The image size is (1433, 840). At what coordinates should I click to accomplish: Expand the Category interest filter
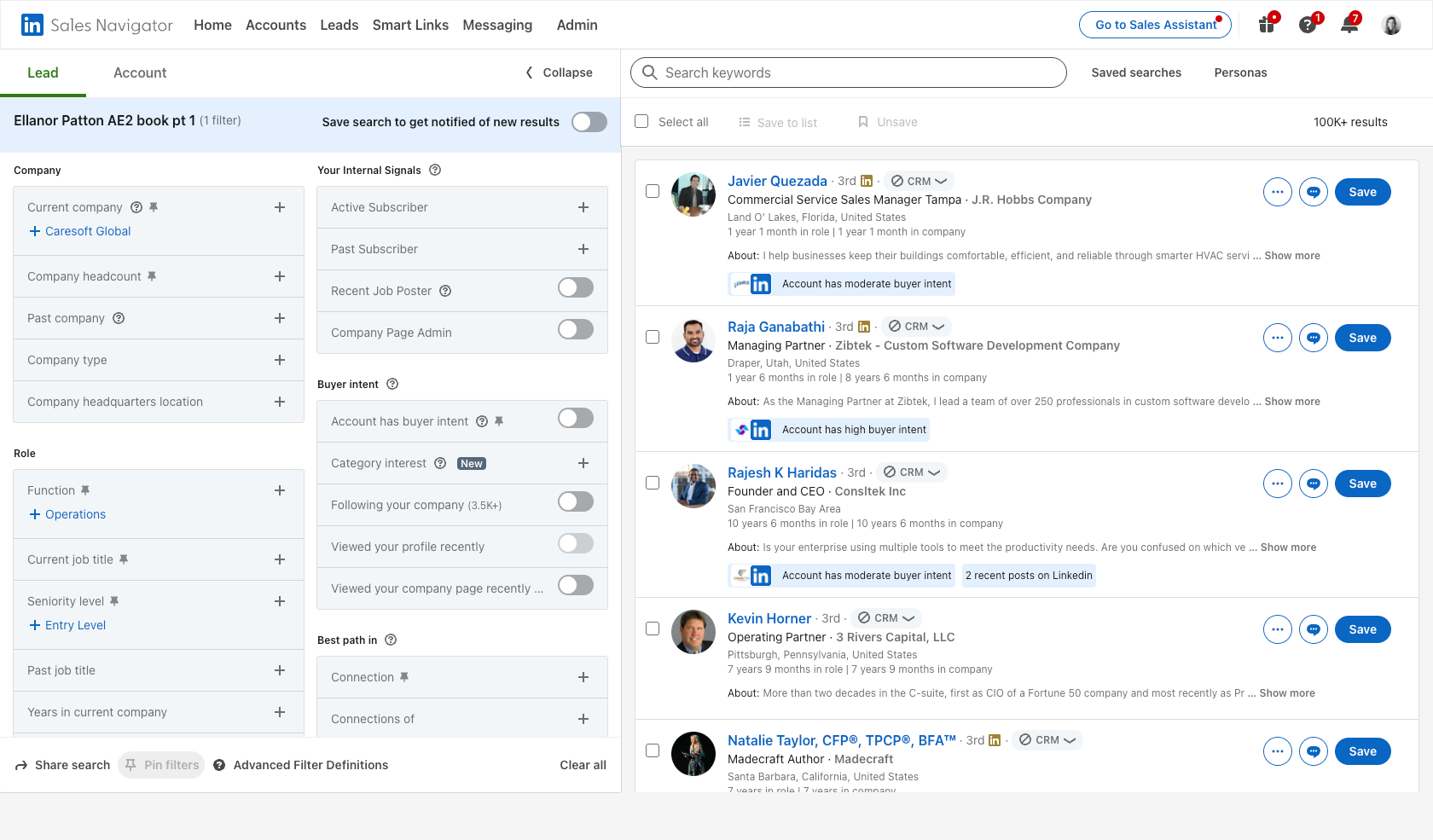point(583,463)
